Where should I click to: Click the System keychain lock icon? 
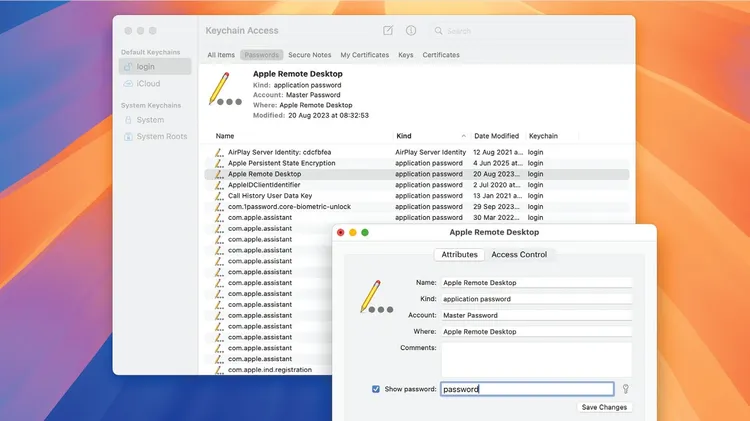point(128,120)
